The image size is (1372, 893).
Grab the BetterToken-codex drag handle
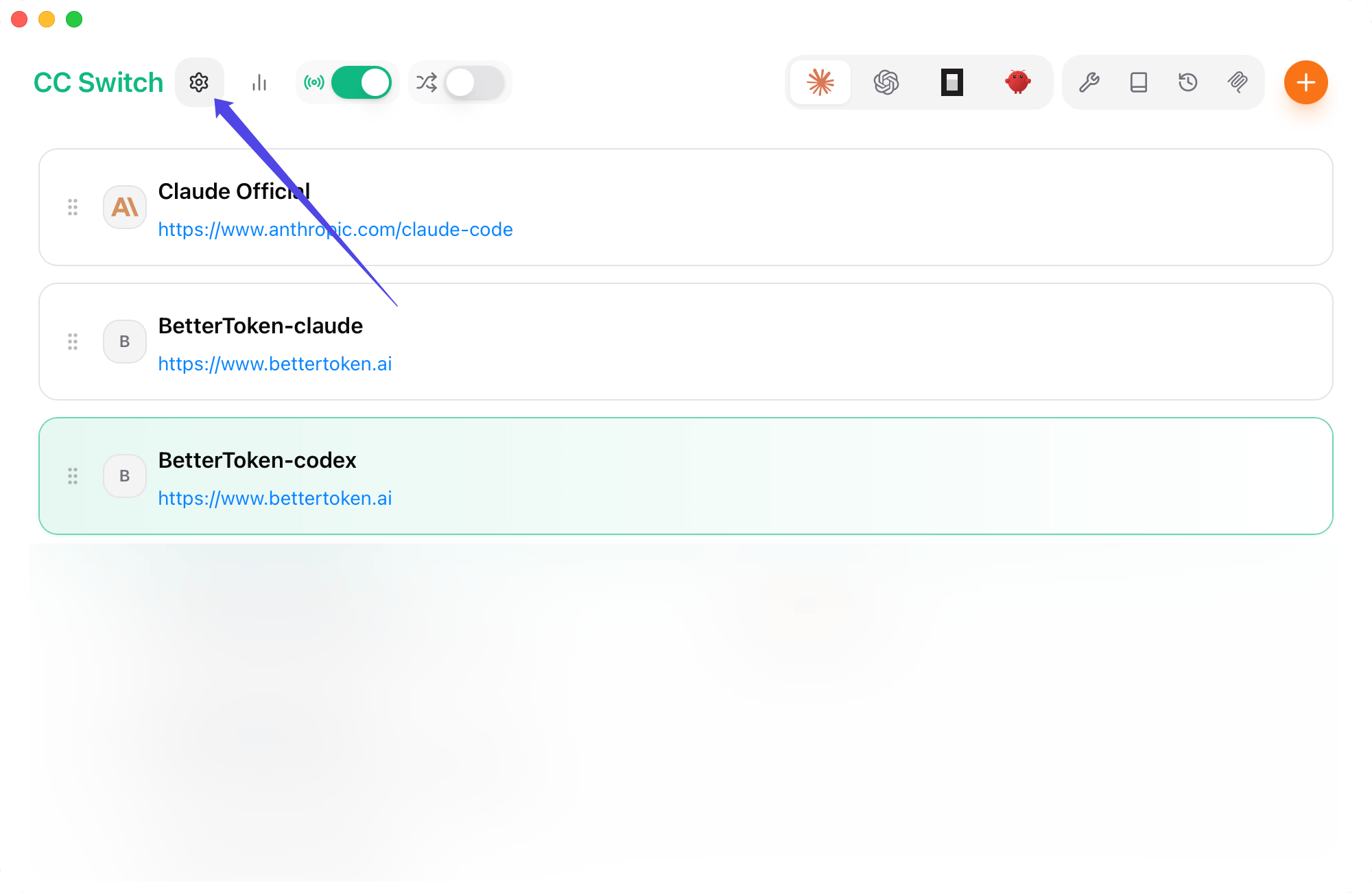pyautogui.click(x=73, y=476)
